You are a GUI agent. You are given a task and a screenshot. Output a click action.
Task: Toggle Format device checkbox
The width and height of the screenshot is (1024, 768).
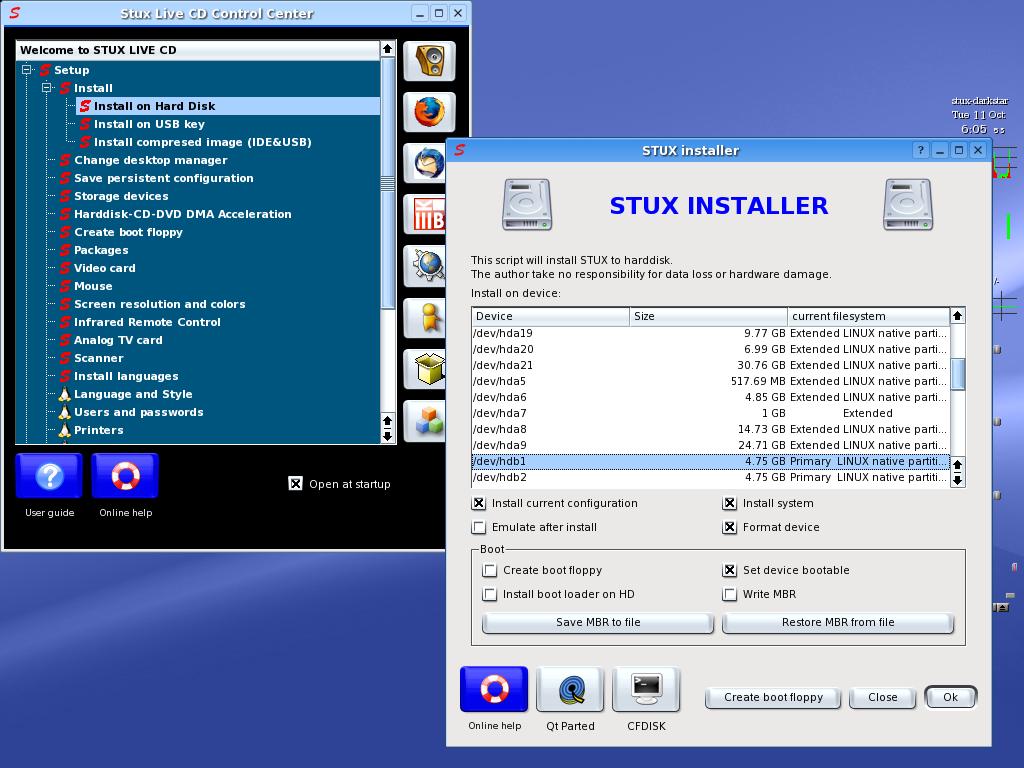point(729,527)
